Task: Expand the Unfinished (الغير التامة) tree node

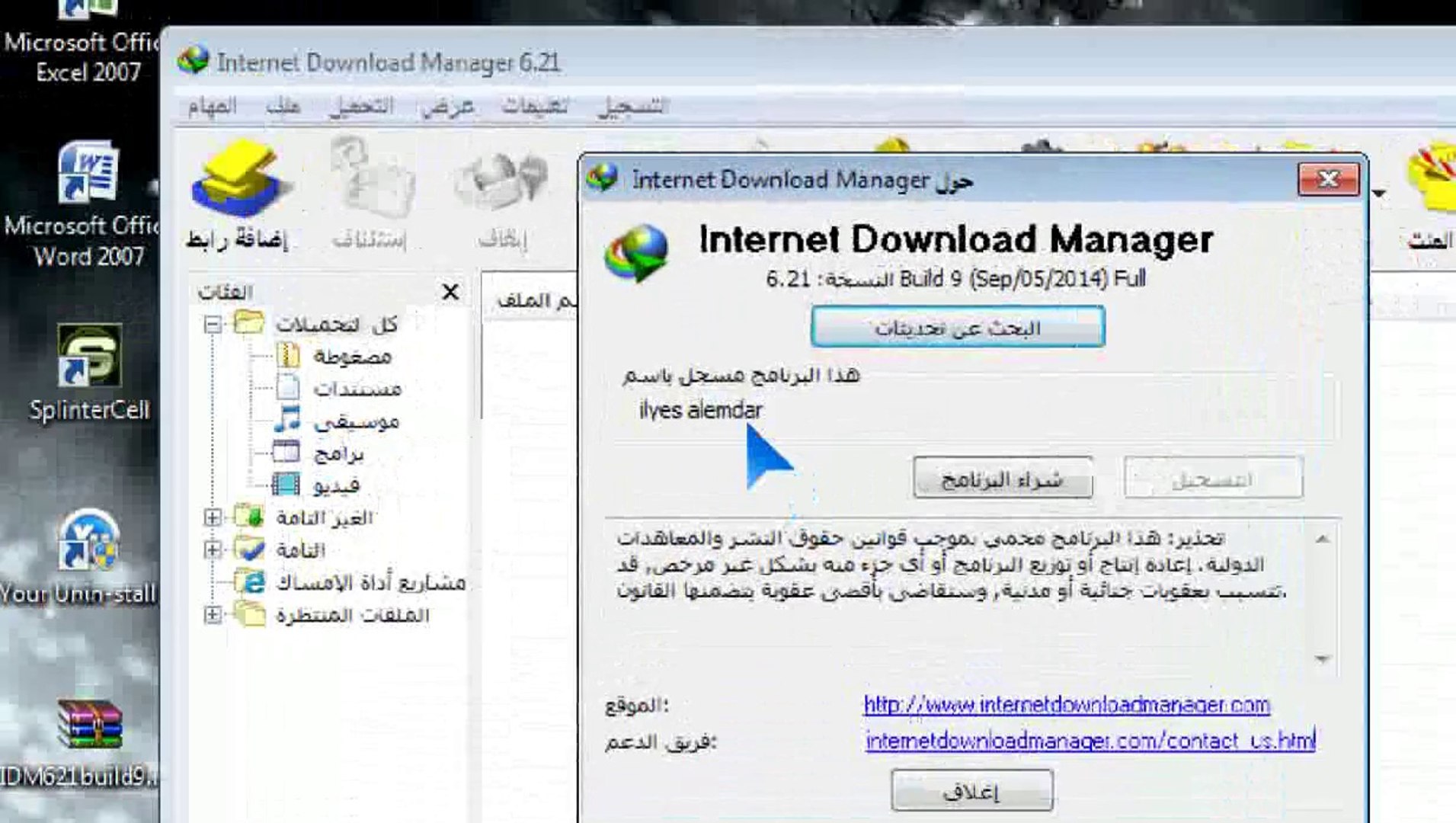Action: pos(213,518)
